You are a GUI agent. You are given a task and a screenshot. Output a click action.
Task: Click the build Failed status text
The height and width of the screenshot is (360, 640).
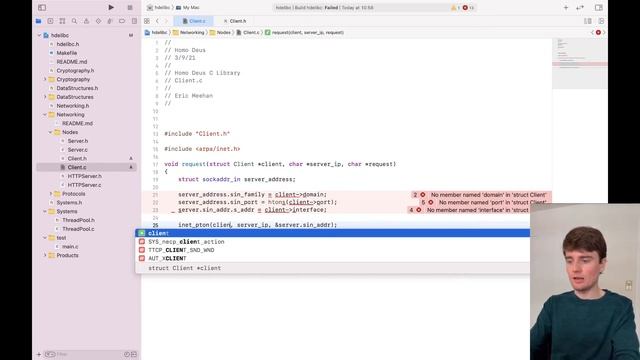click(x=331, y=7)
